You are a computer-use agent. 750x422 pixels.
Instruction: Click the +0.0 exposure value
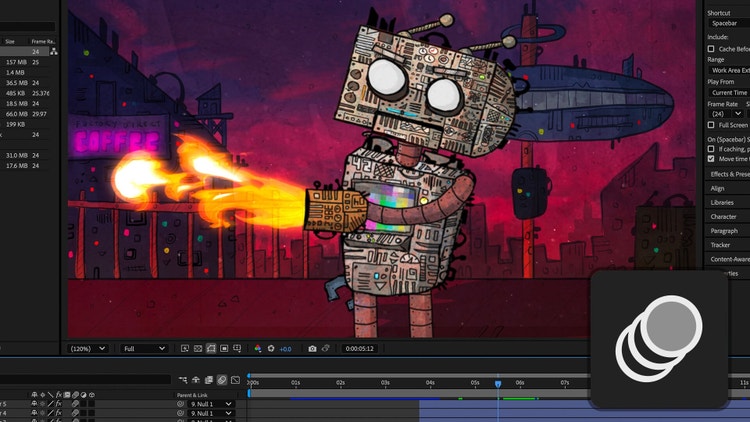click(285, 349)
